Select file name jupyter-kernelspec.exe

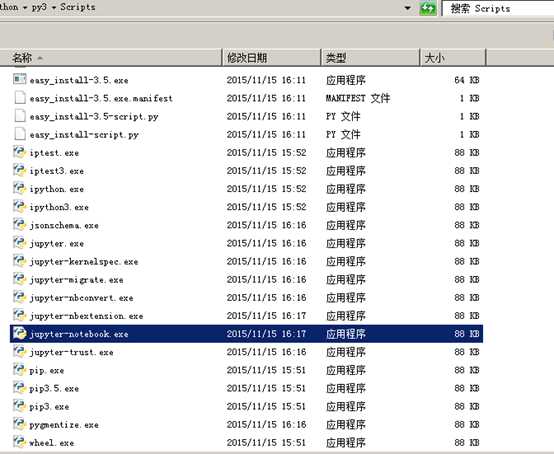tap(84, 262)
